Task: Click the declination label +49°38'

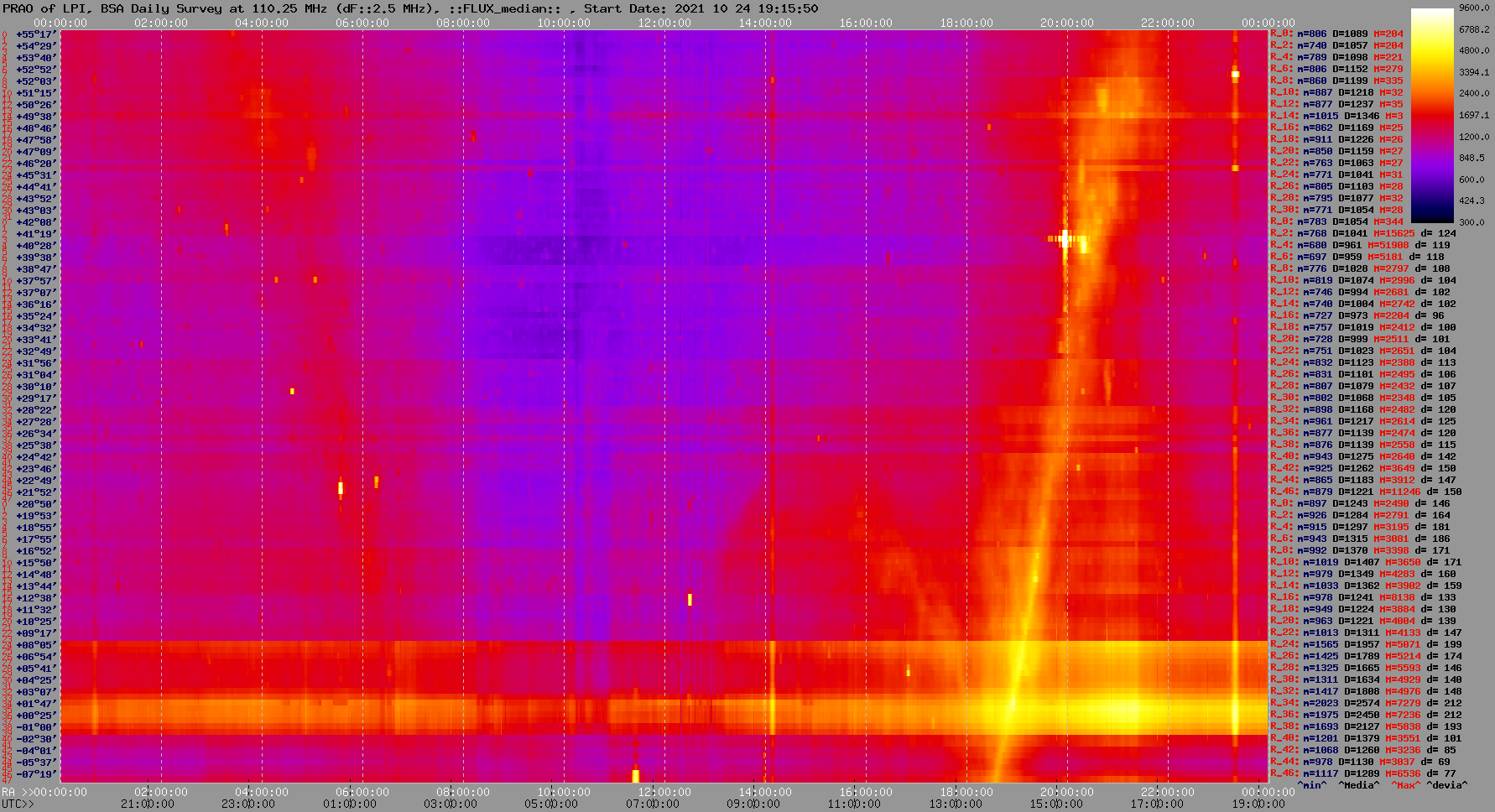Action: pyautogui.click(x=36, y=117)
